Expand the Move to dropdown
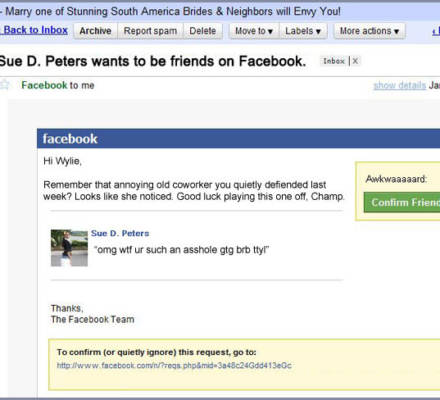 [x=254, y=31]
